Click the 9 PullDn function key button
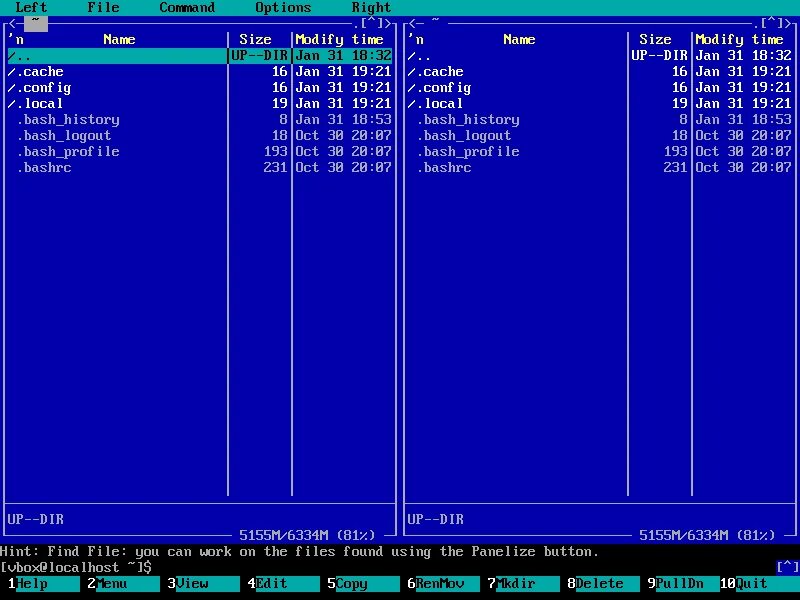Image resolution: width=800 pixels, height=600 pixels. tap(684, 583)
